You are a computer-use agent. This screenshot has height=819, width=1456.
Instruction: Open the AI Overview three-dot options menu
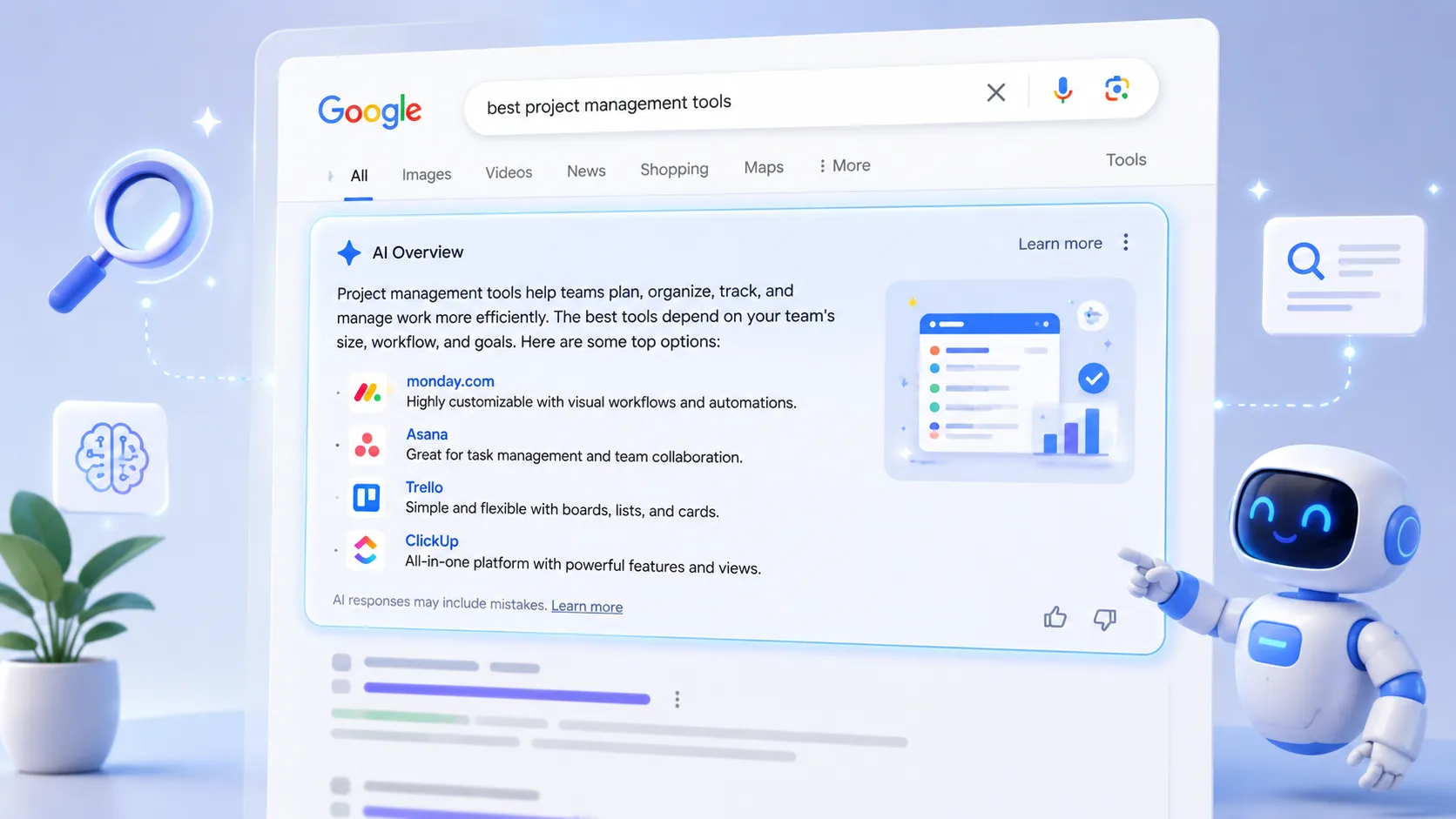[x=1126, y=242]
